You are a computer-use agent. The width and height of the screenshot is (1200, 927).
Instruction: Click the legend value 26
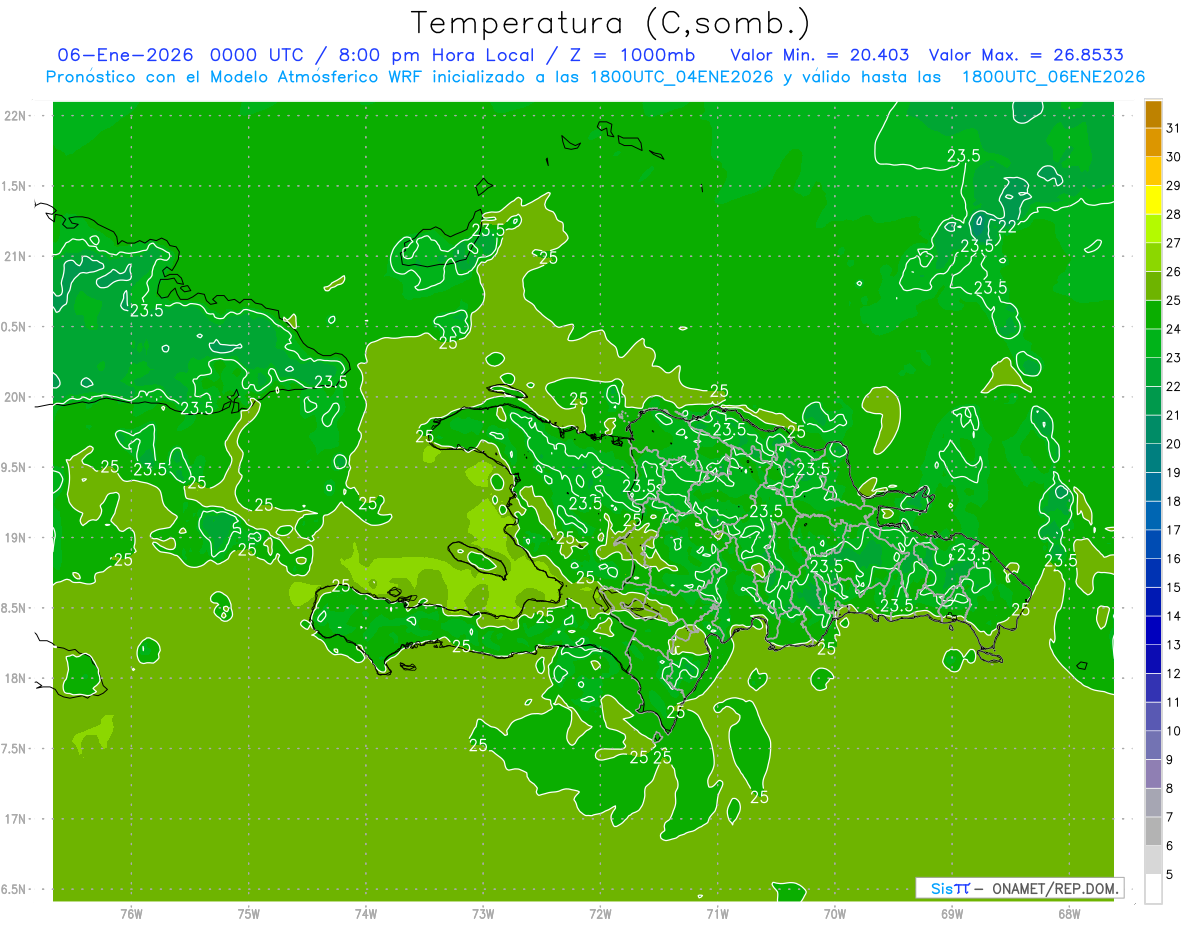(1173, 272)
